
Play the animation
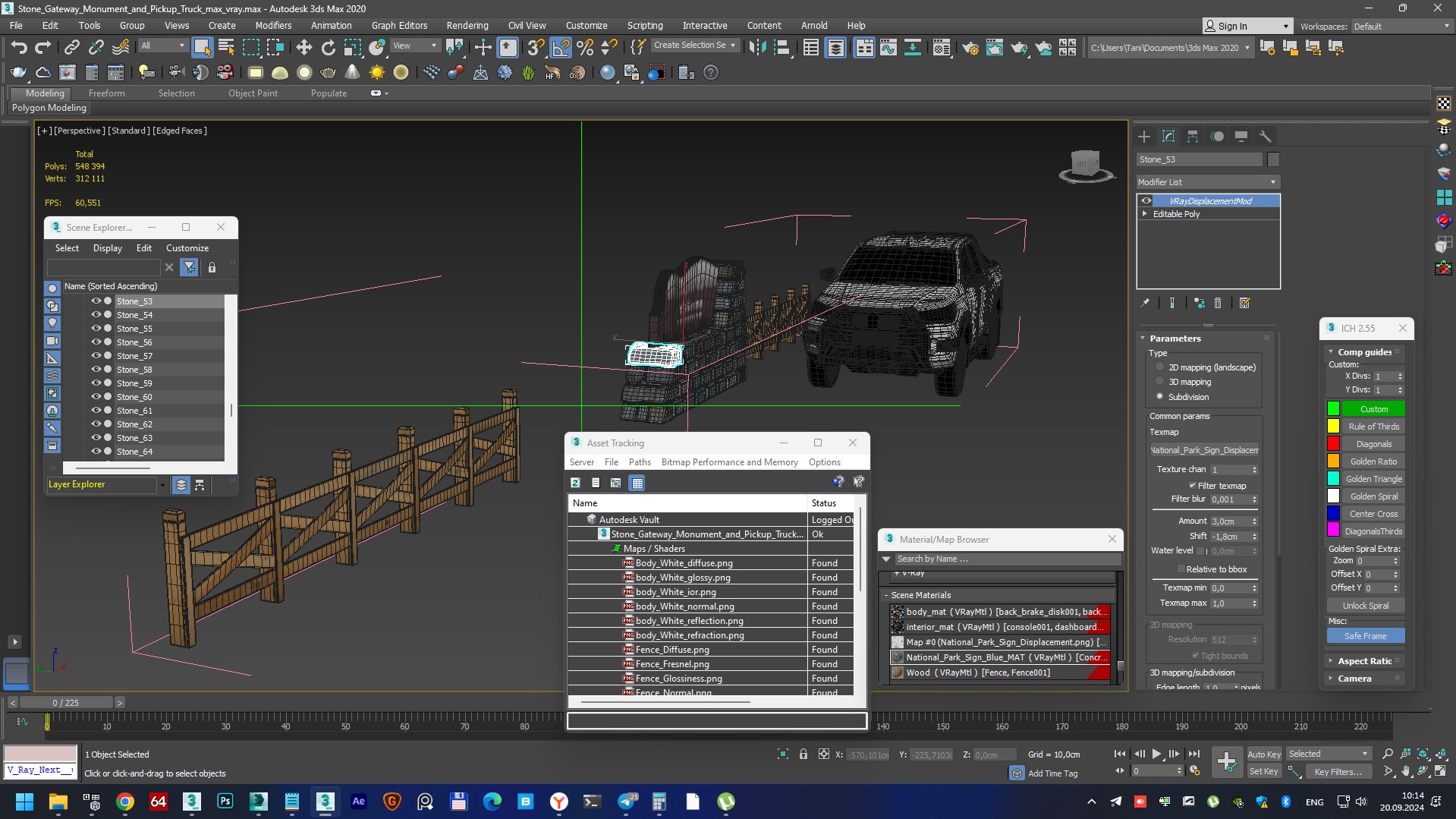[1156, 754]
